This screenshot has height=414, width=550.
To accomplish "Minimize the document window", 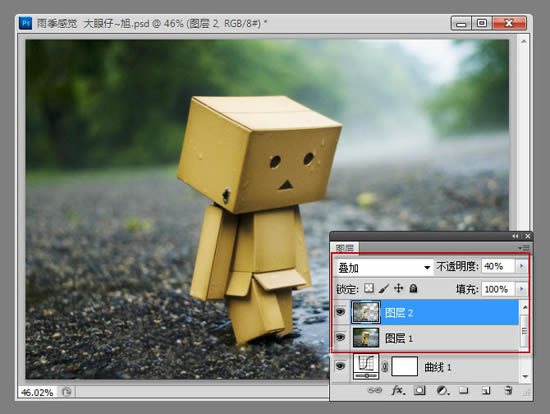I will (461, 24).
